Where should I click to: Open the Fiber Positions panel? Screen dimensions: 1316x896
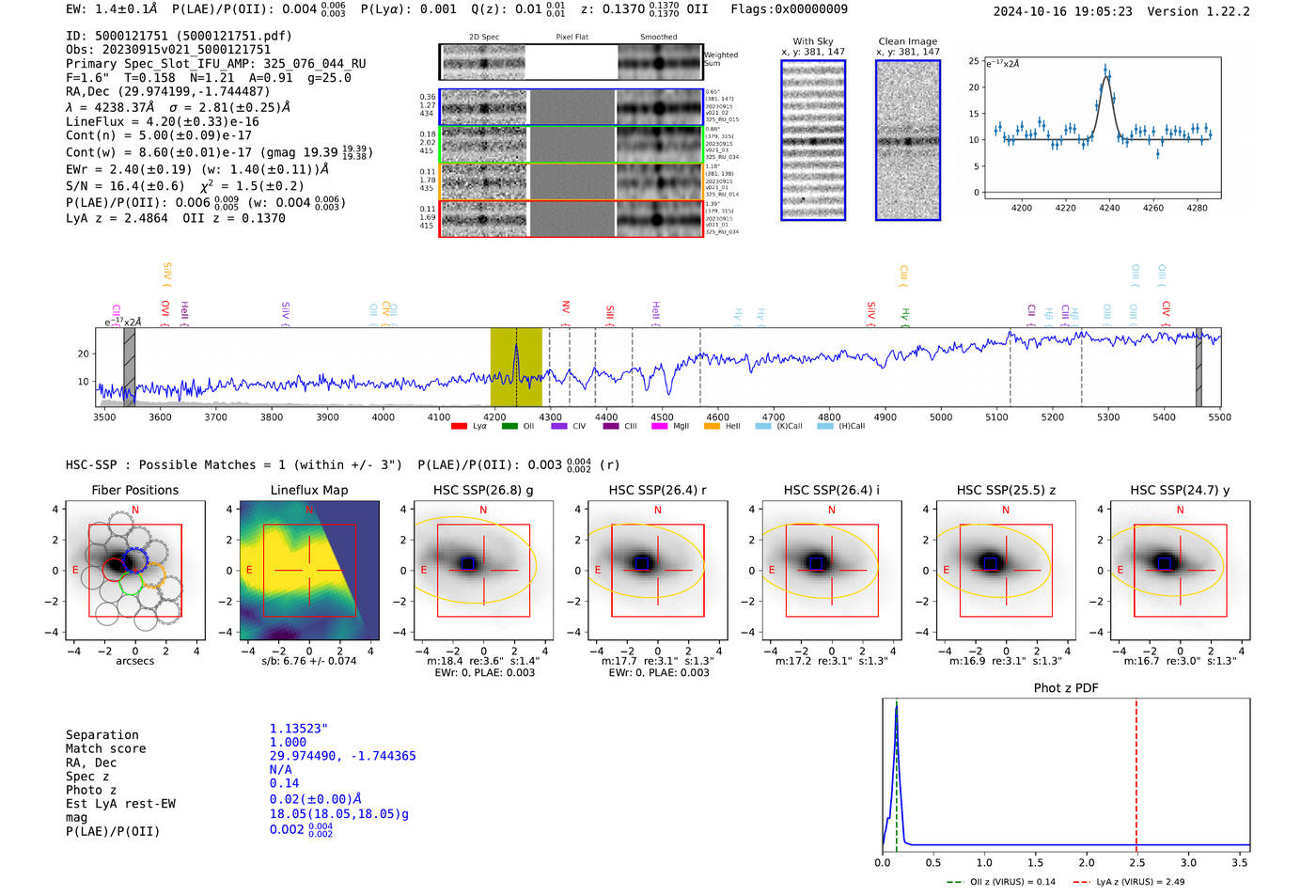coord(135,571)
